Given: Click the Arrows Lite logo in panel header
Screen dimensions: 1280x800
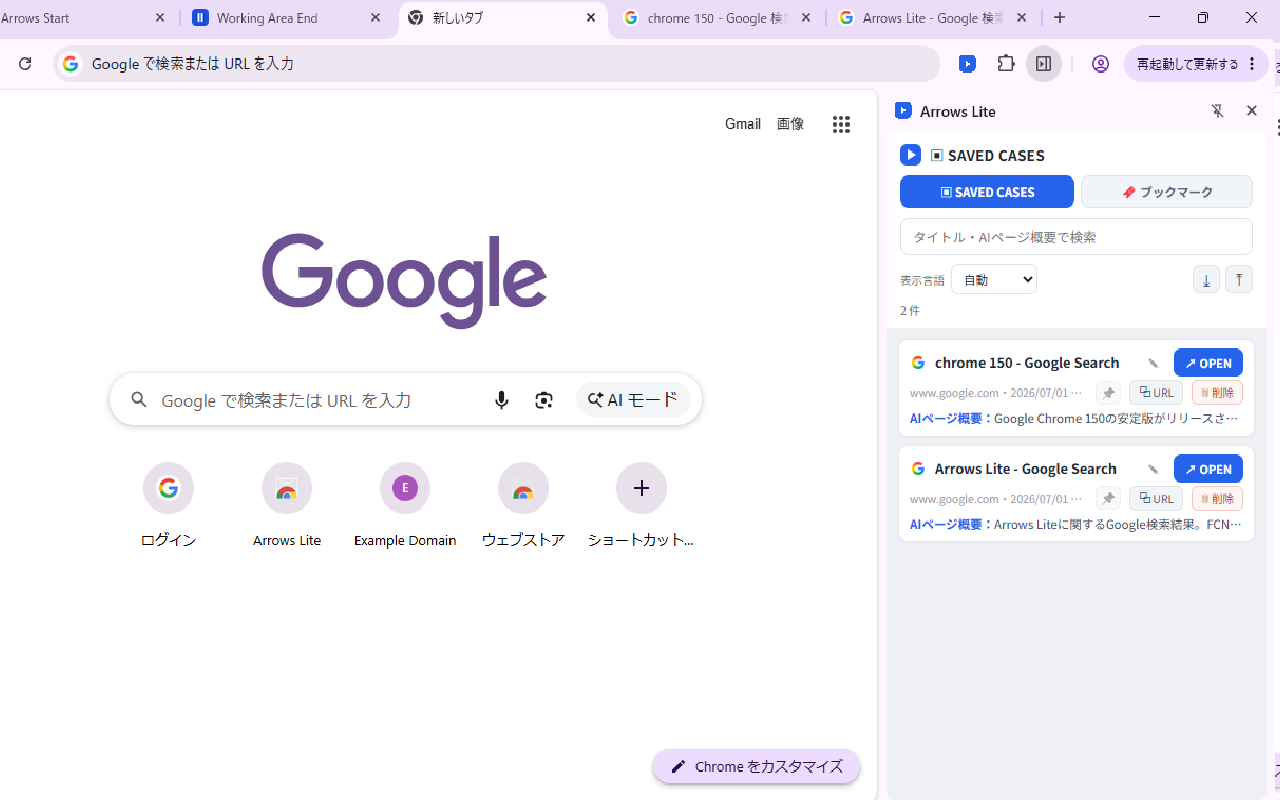Looking at the screenshot, I should 904,111.
